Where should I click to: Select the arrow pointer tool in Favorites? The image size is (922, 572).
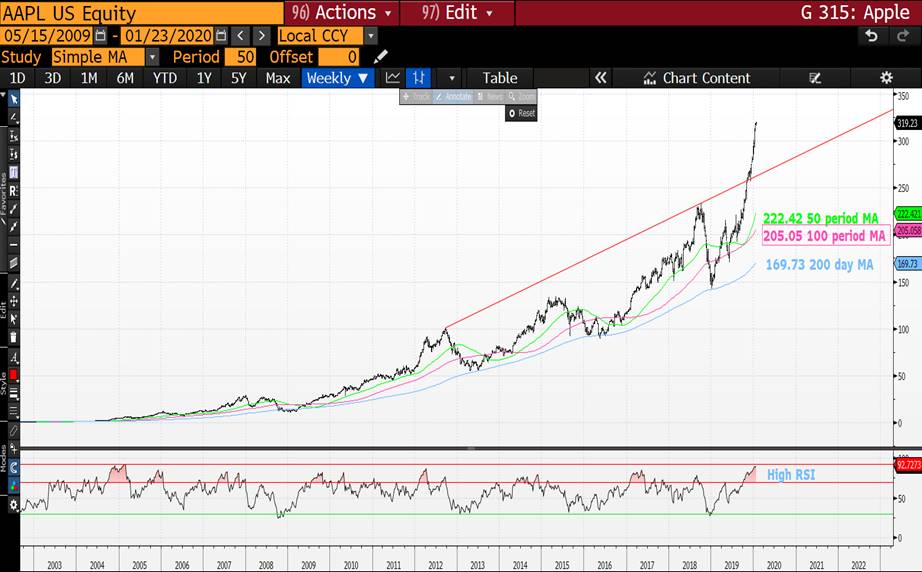click(x=13, y=99)
